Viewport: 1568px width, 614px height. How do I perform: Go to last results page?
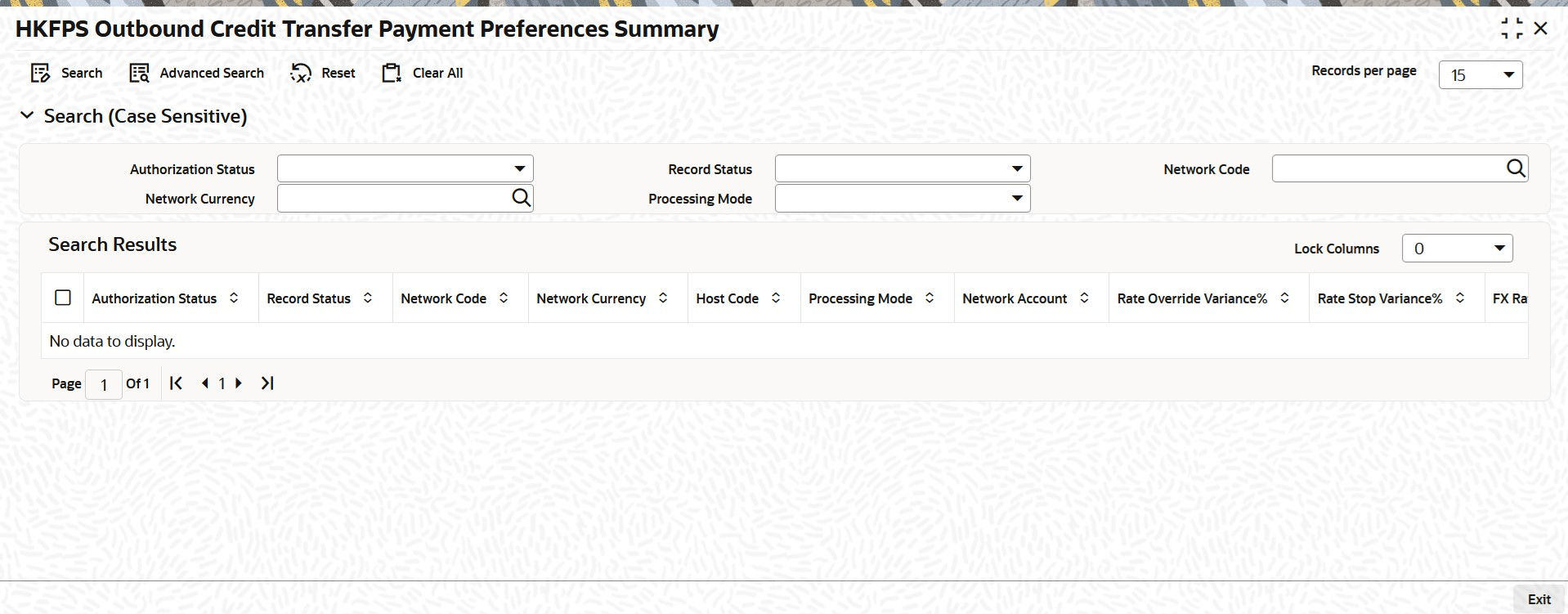(x=267, y=383)
